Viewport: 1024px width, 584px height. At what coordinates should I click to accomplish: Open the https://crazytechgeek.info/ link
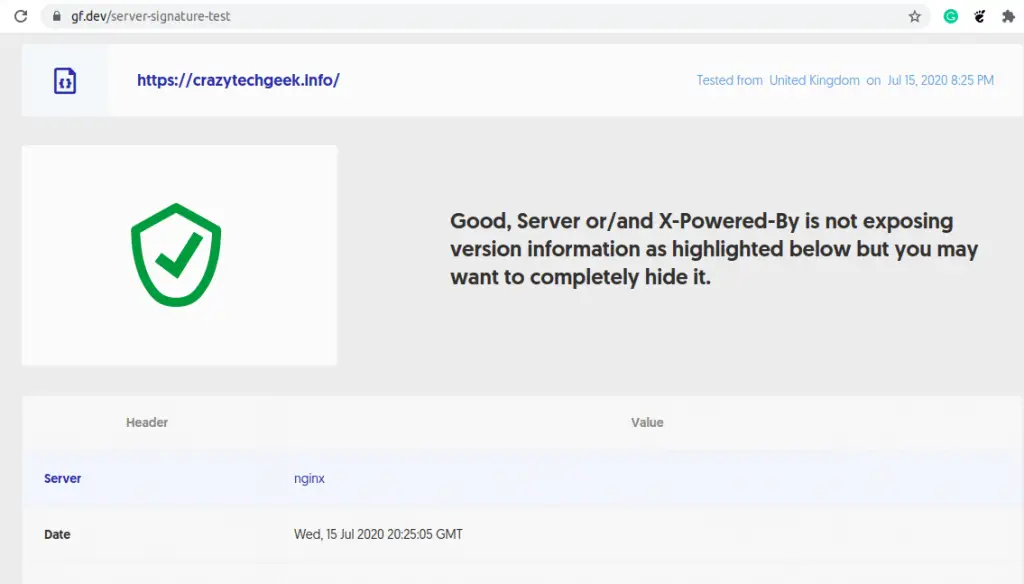tap(238, 80)
